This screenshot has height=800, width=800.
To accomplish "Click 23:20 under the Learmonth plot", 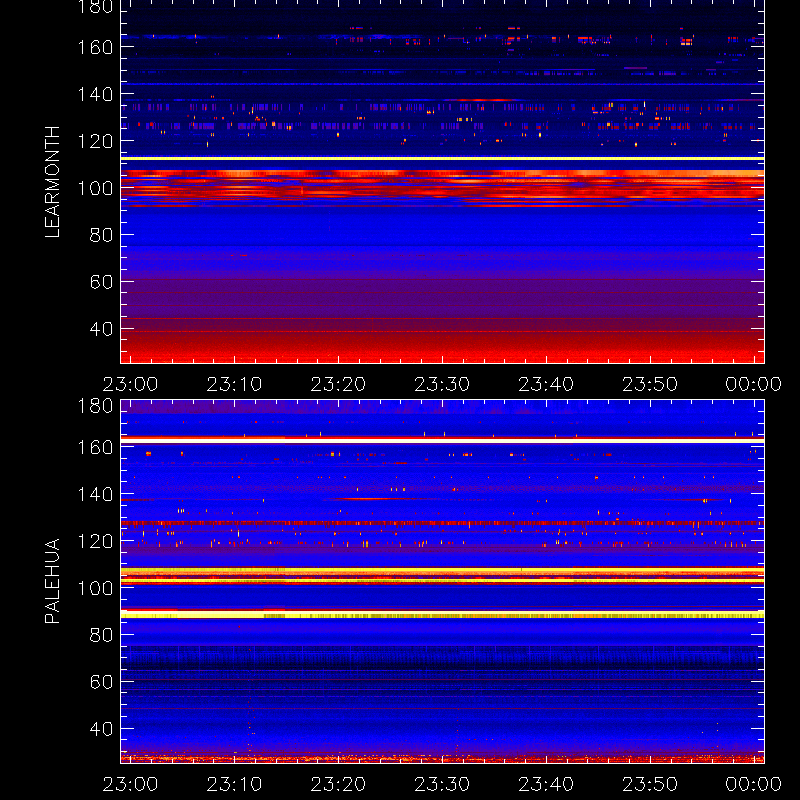I will tap(338, 384).
